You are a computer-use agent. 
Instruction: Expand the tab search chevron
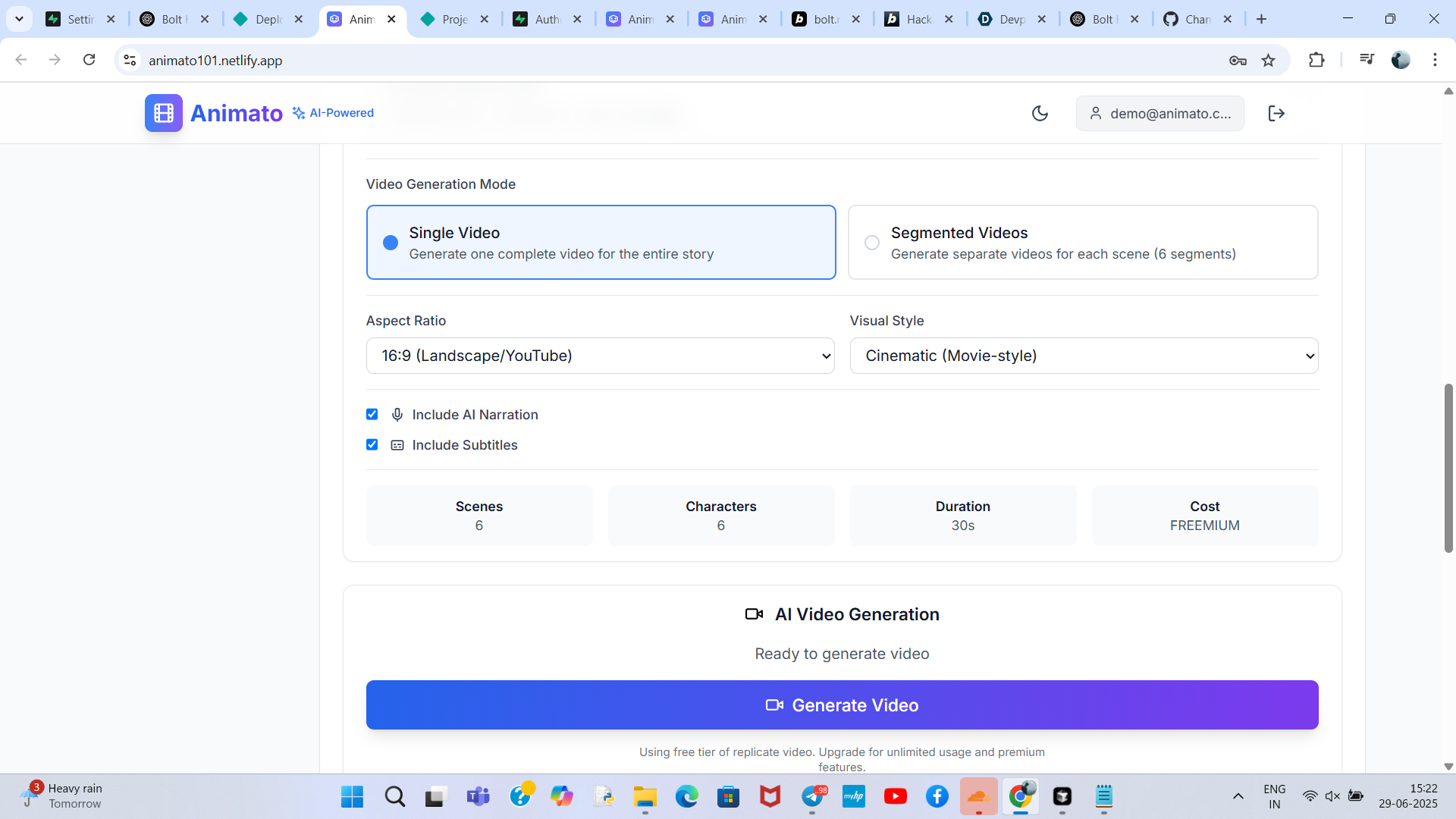point(19,19)
